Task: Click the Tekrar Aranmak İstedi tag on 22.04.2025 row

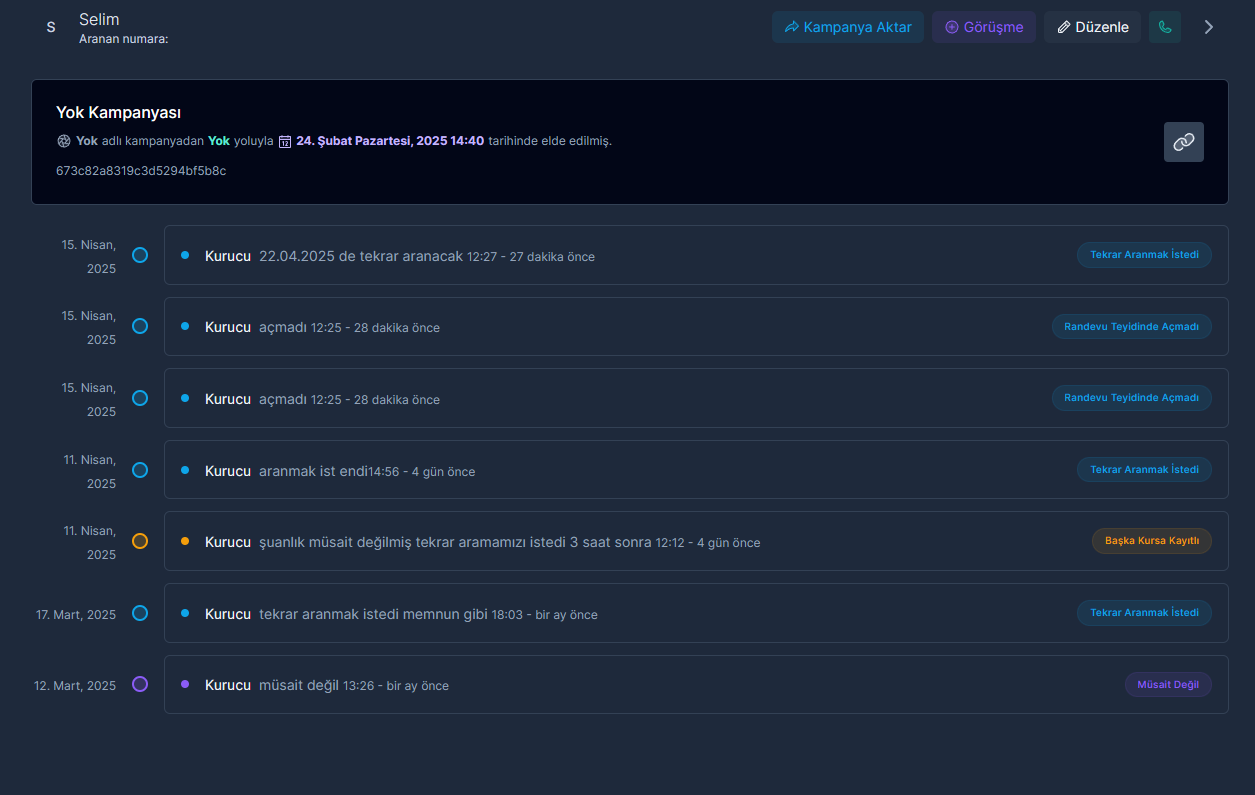Action: tap(1144, 255)
